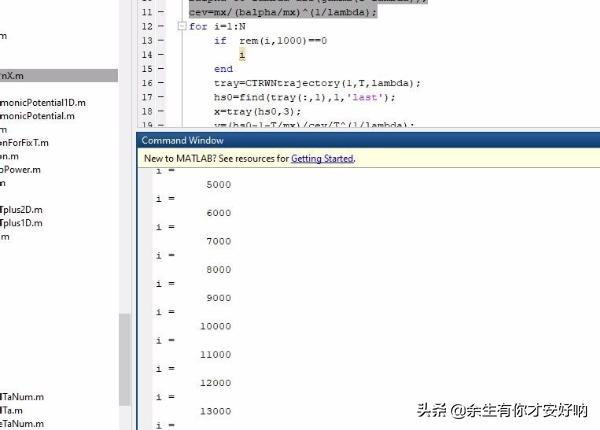Click the cev=mx/(balpha/mx) line in the editor
600x430 pixels.
click(x=282, y=13)
